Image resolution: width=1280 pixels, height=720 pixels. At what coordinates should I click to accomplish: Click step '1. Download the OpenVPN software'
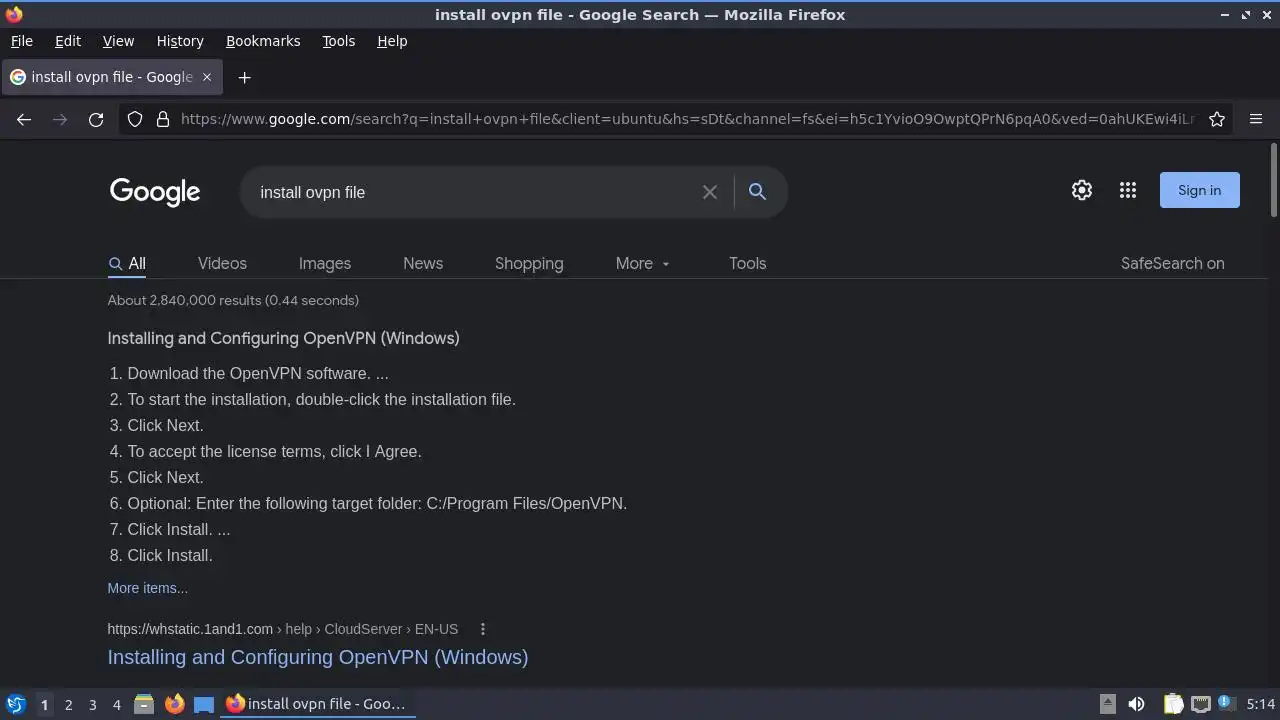tap(249, 373)
